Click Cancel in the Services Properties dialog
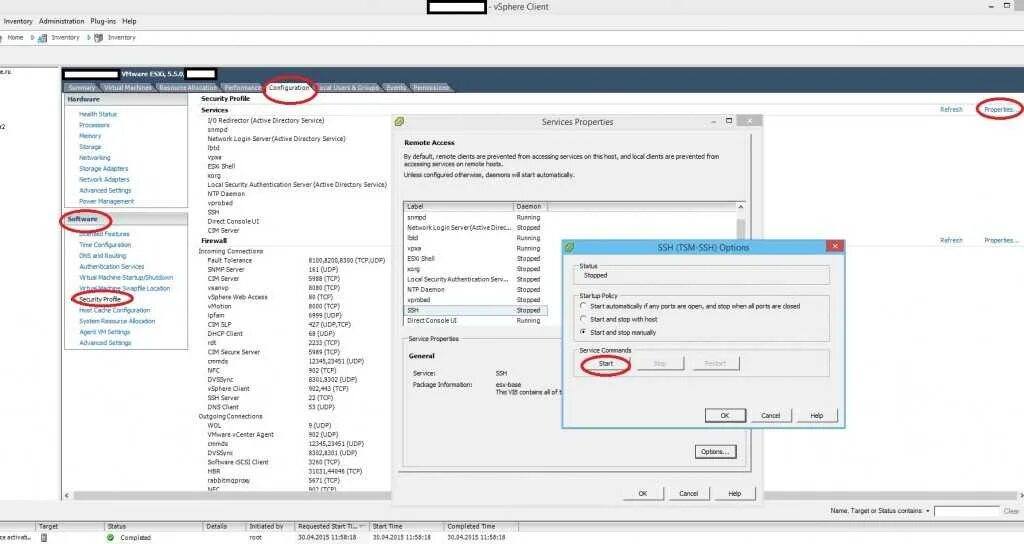This screenshot has height=544, width=1024. 688,494
